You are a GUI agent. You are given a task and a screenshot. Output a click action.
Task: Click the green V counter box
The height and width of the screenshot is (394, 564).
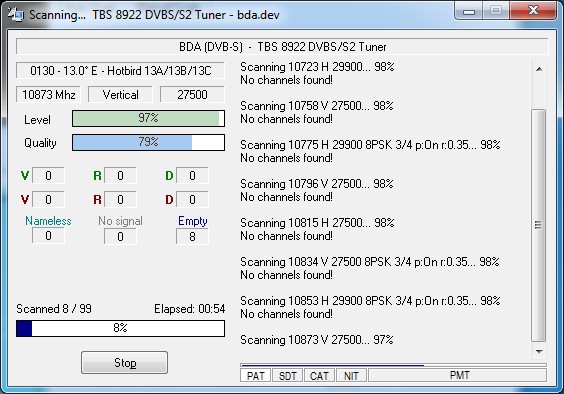pos(49,176)
